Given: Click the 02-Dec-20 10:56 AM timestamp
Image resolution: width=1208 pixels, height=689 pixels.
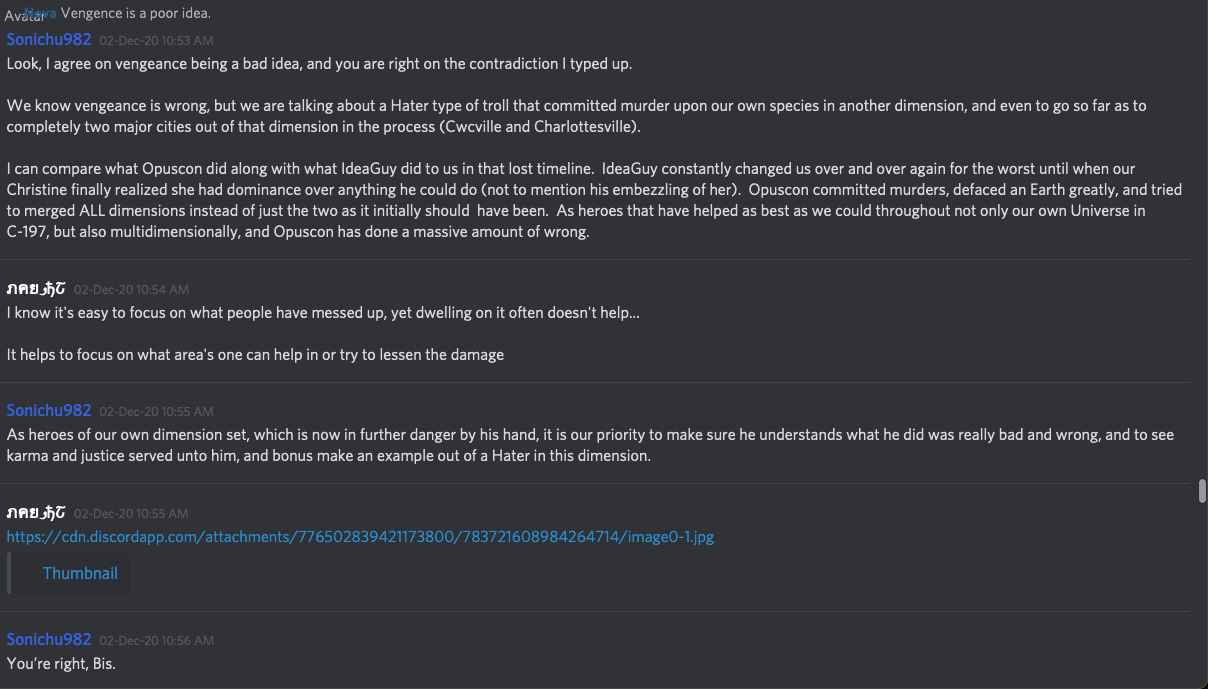Looking at the screenshot, I should [156, 640].
